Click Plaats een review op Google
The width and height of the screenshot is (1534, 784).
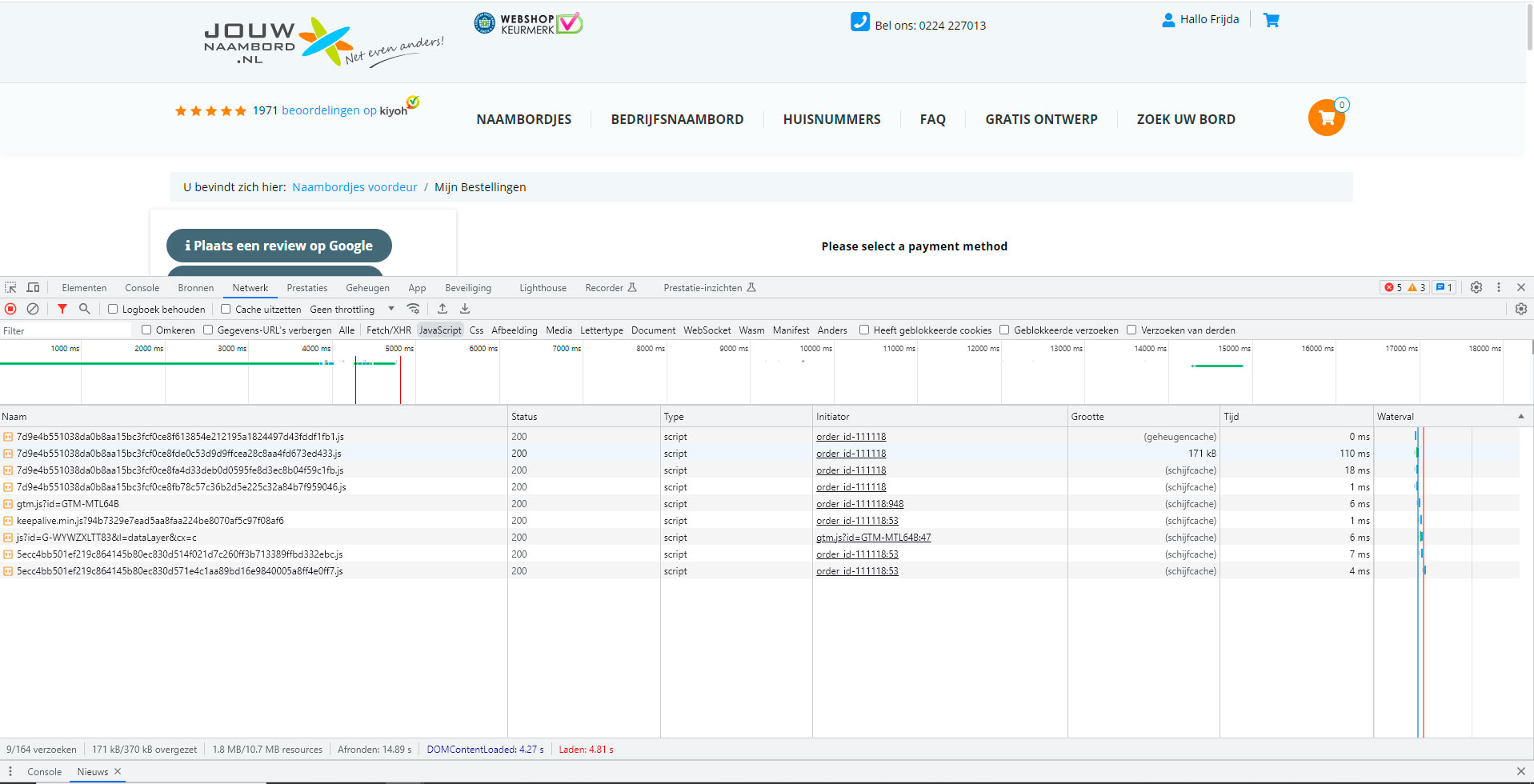tap(279, 246)
